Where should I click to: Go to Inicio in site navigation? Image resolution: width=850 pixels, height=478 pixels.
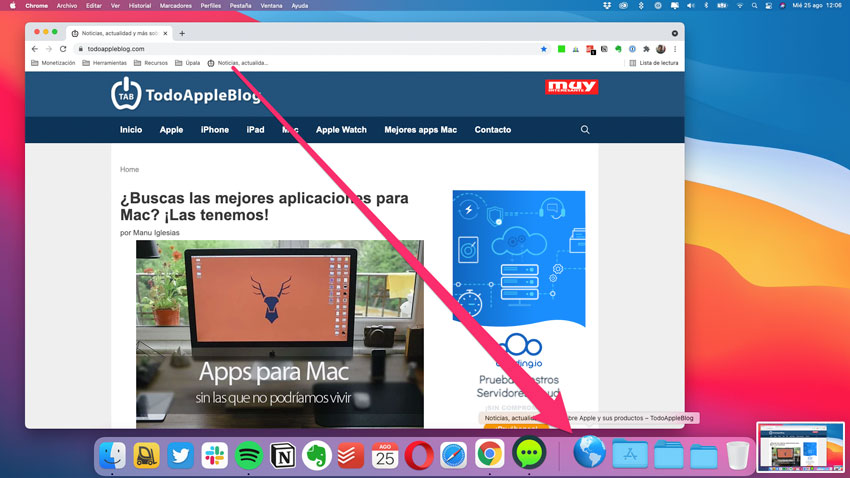[x=131, y=130]
